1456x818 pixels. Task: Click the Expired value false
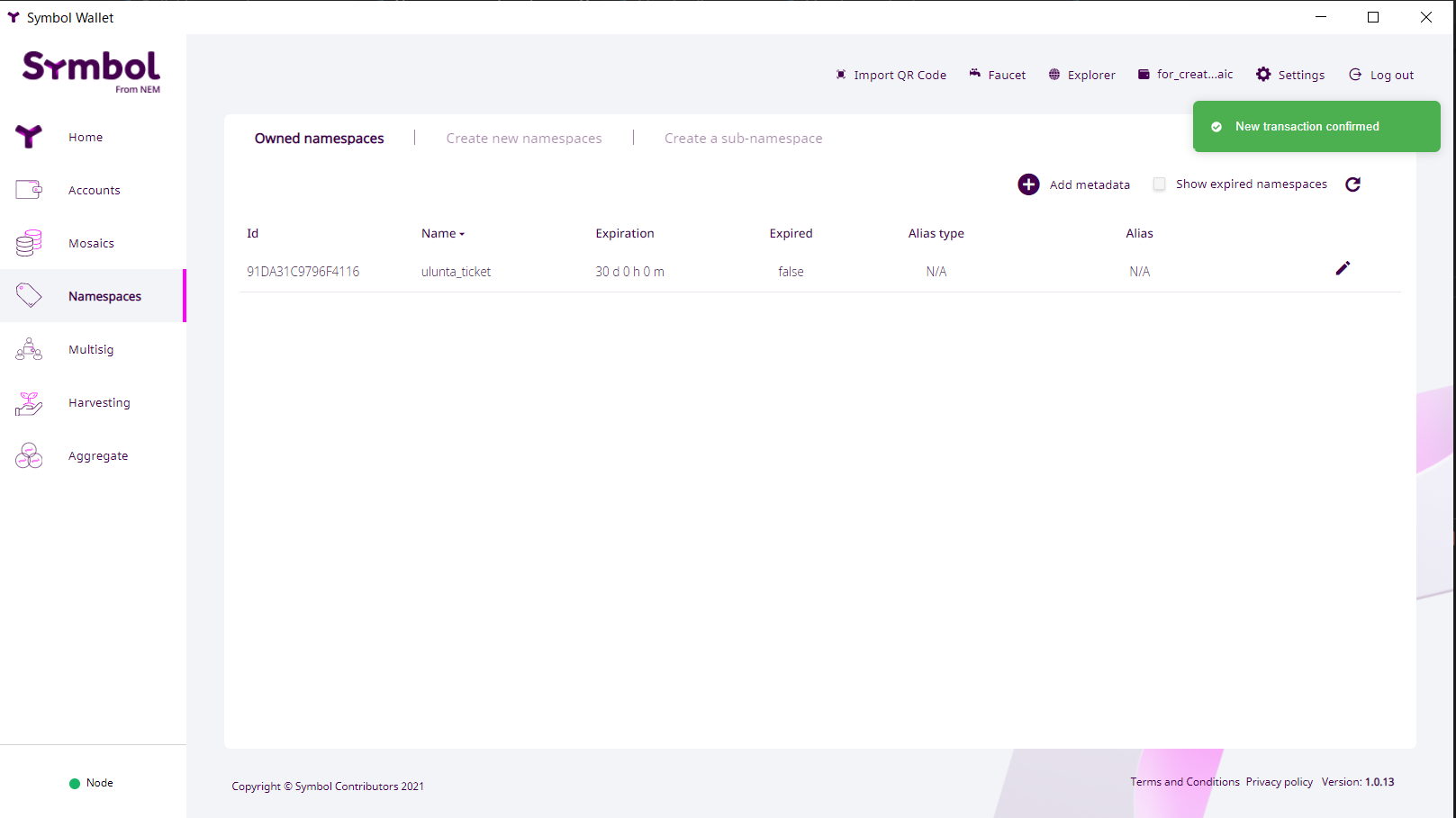(791, 272)
